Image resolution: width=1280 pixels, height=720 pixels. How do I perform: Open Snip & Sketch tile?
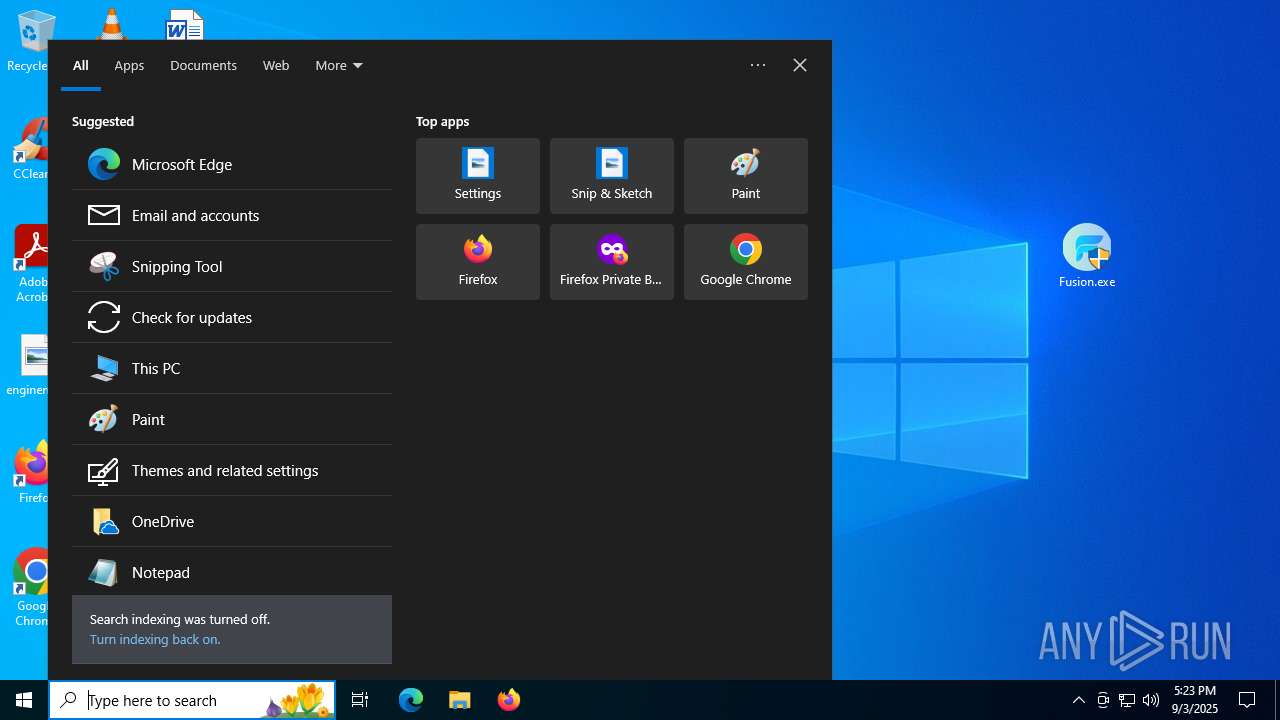click(612, 176)
